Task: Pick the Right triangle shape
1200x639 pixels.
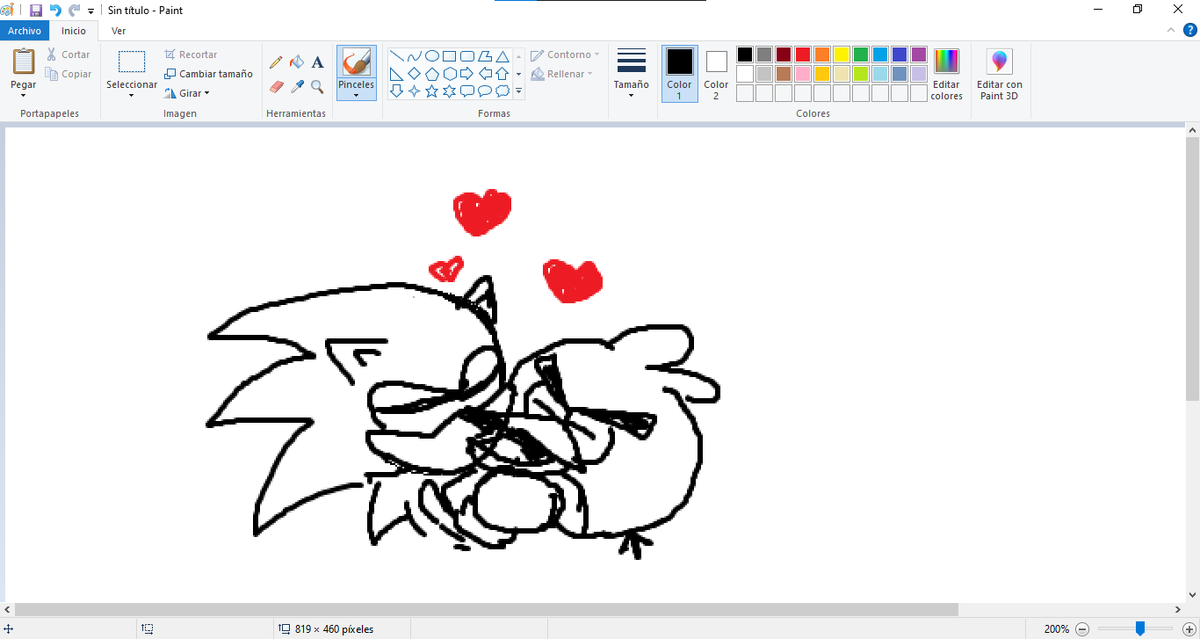Action: tap(396, 74)
